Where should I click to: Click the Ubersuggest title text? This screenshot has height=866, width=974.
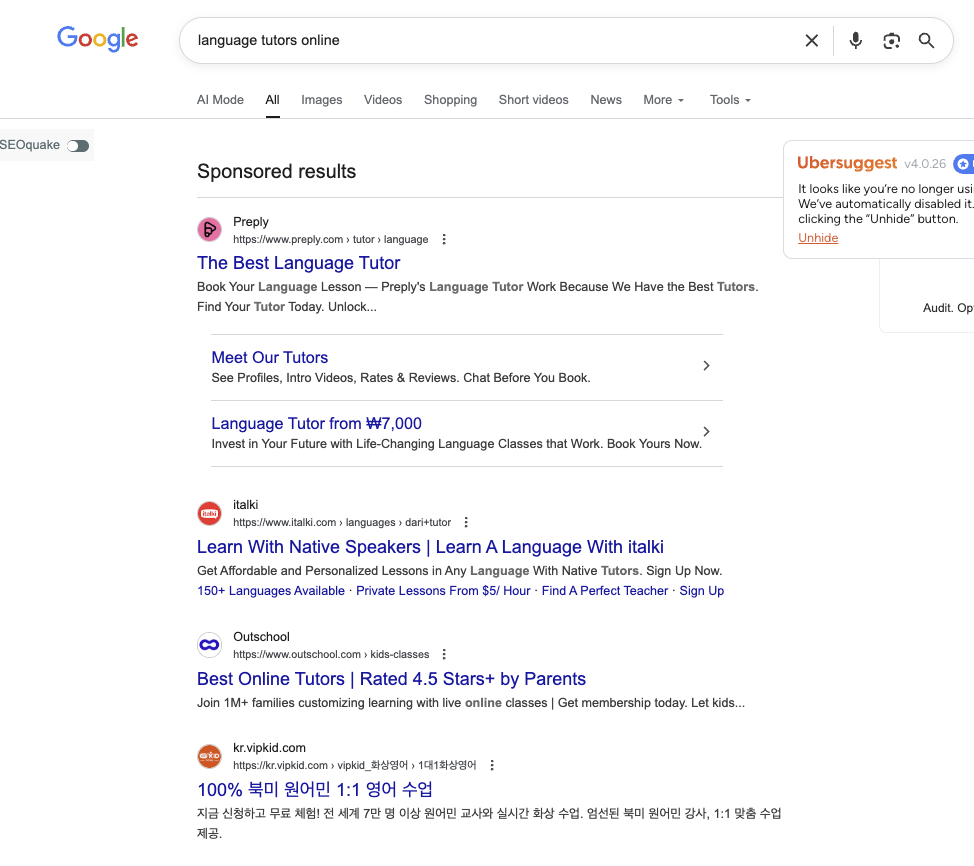847,163
